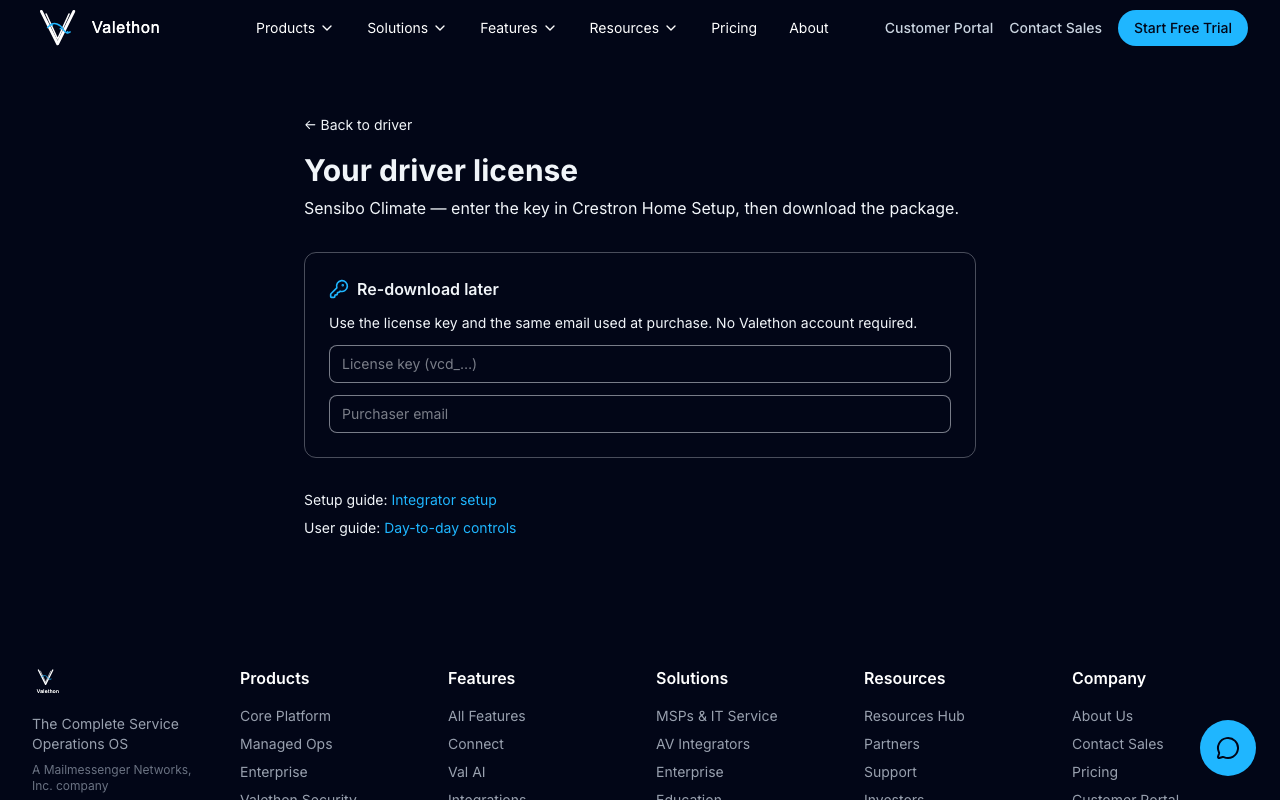This screenshot has width=1280, height=800.
Task: Open Connect footer link
Action: (476, 744)
